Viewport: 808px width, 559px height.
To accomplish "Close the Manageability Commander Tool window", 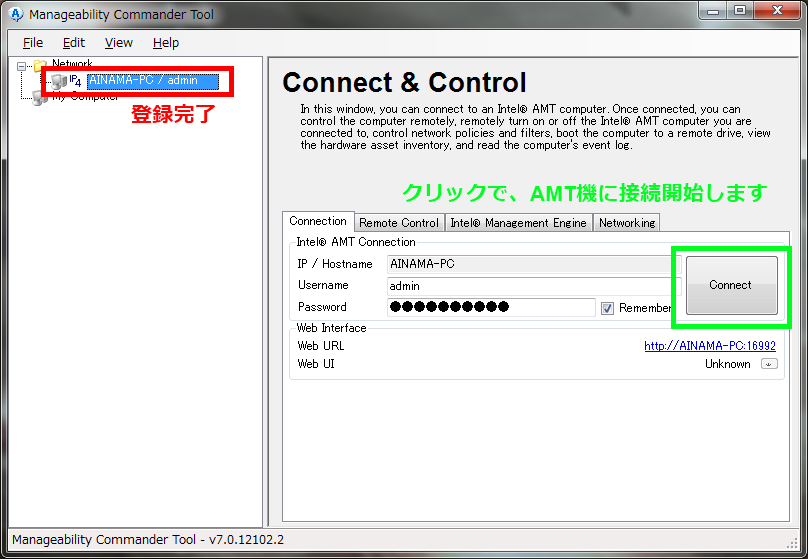I will click(777, 11).
